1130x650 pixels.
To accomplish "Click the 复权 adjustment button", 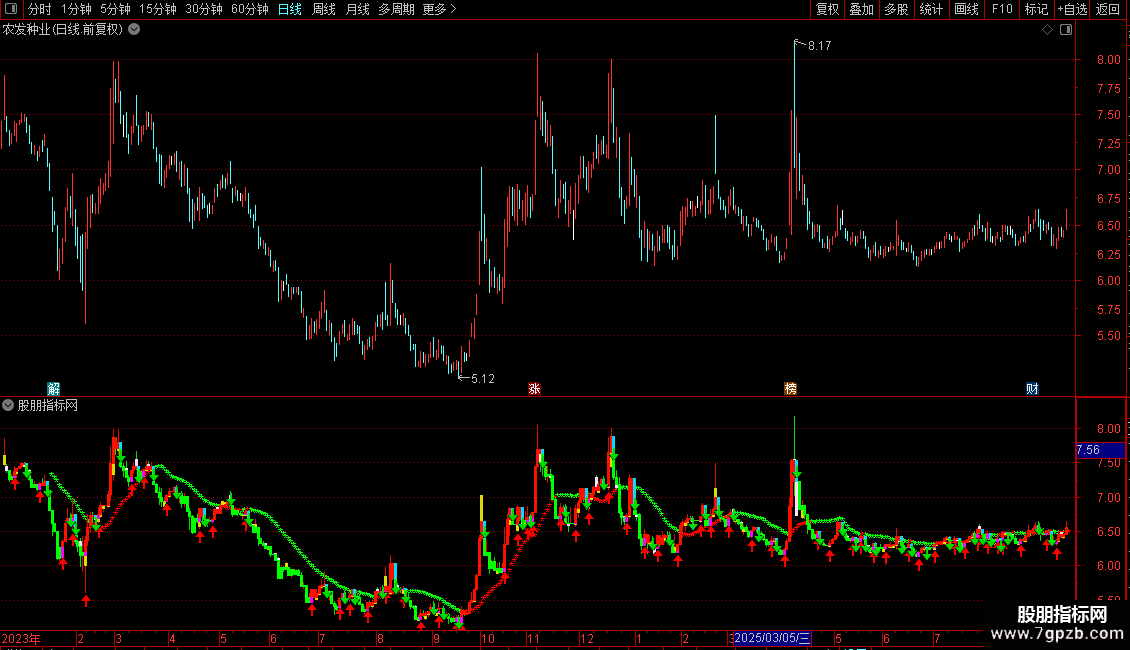I will point(827,9).
